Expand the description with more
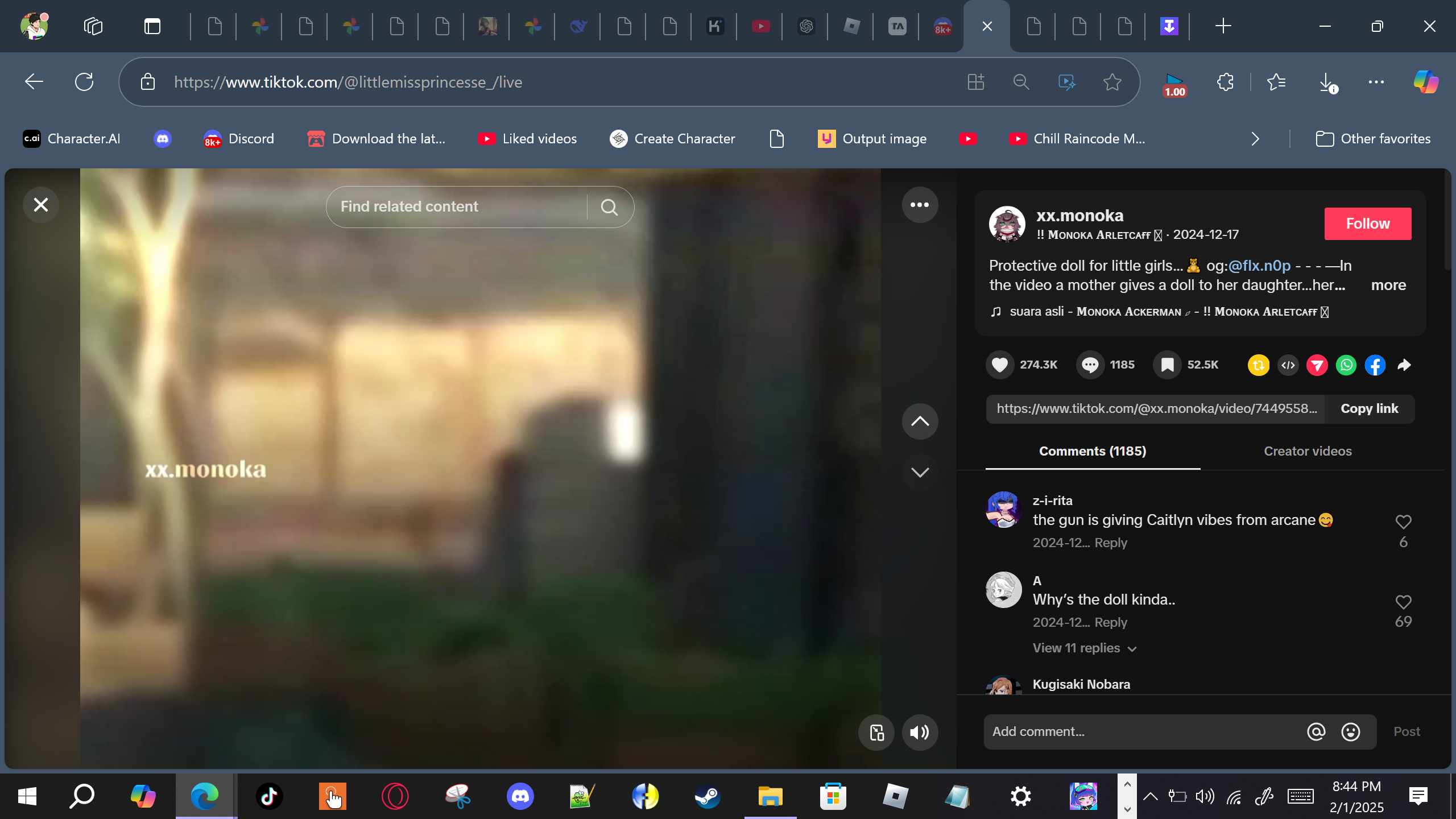Viewport: 1456px width, 819px height. (1388, 285)
